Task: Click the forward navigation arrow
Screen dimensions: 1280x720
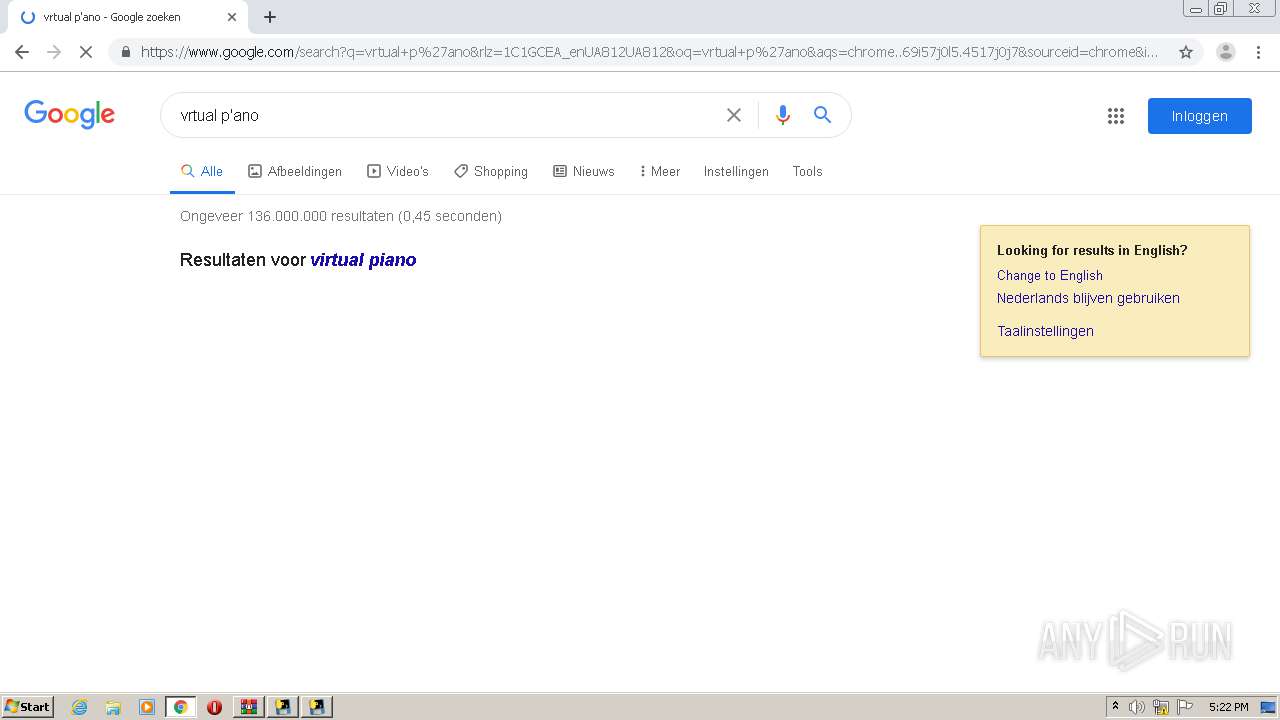Action: pos(54,52)
